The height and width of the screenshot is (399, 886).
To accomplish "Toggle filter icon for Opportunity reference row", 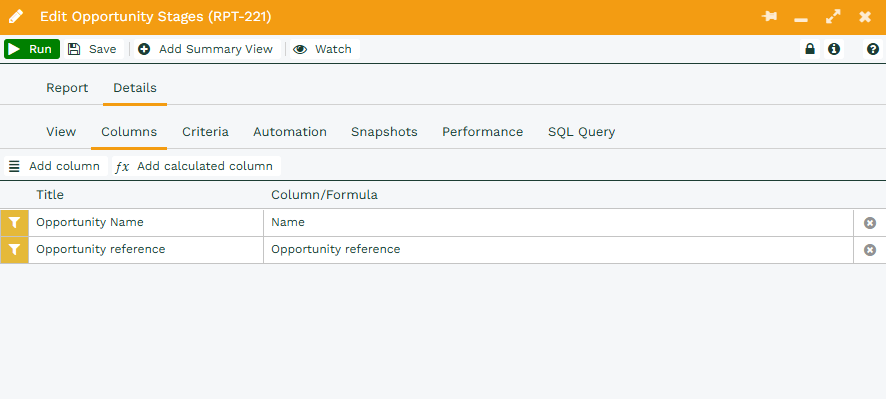I will [x=15, y=250].
